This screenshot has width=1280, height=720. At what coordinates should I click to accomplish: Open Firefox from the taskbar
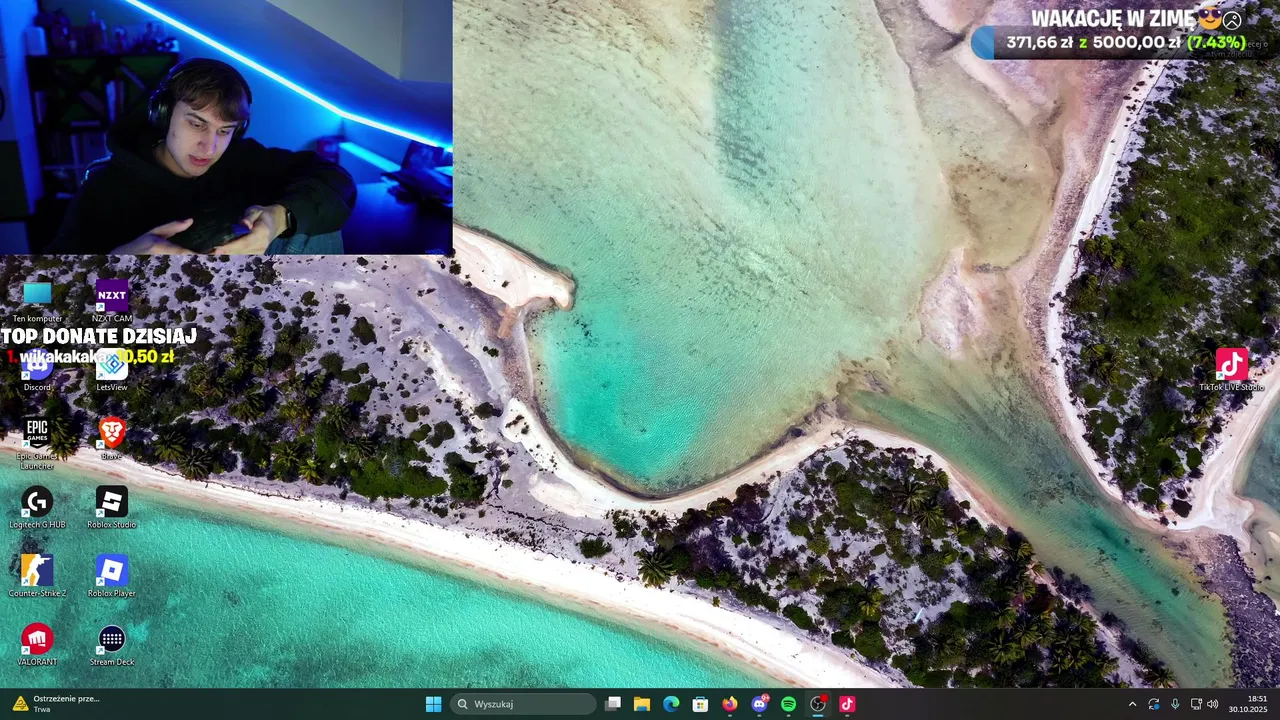730,704
